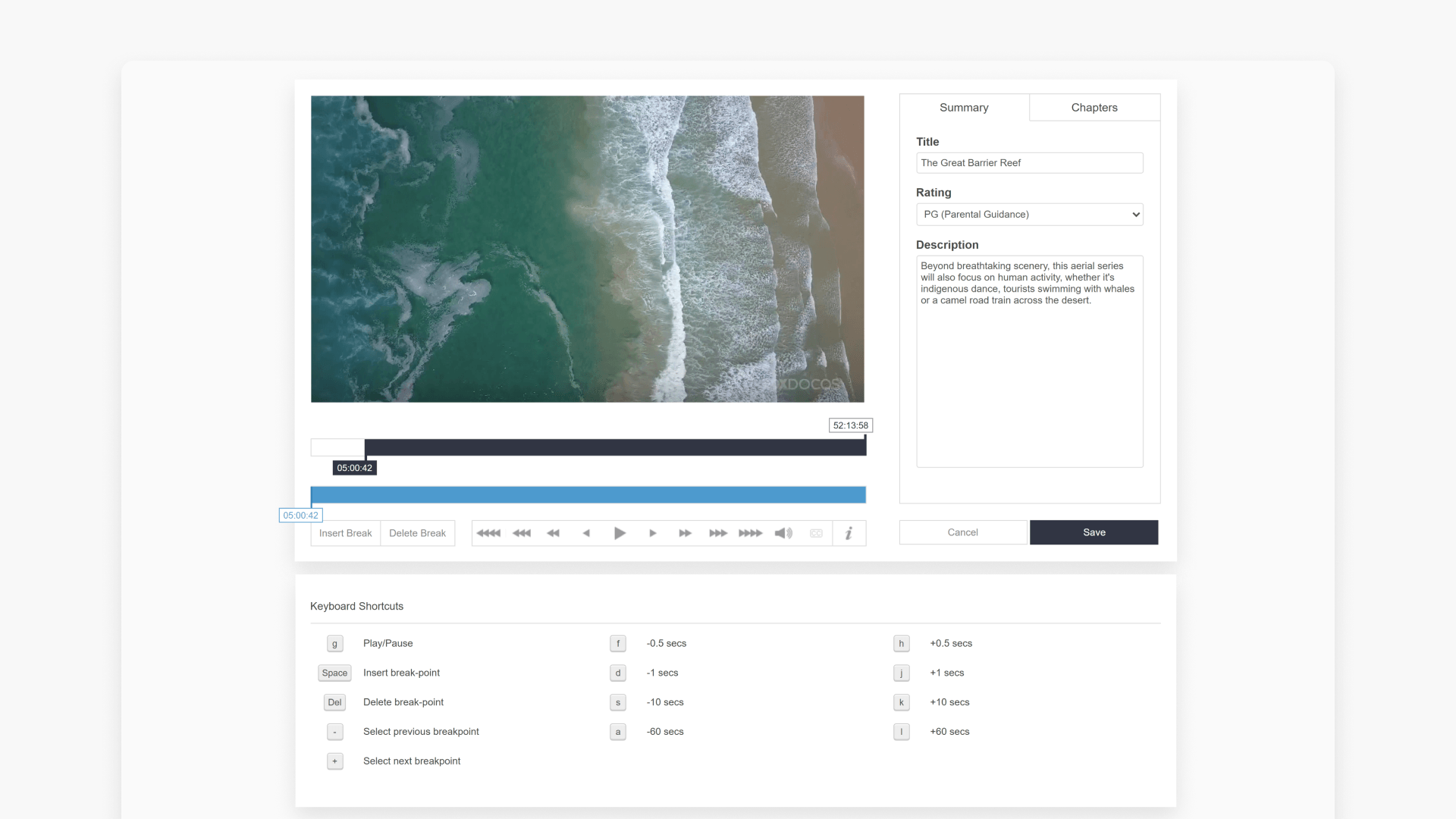The width and height of the screenshot is (1456, 819).
Task: Edit the title field showing The Great Barrier Reef
Action: [1029, 162]
